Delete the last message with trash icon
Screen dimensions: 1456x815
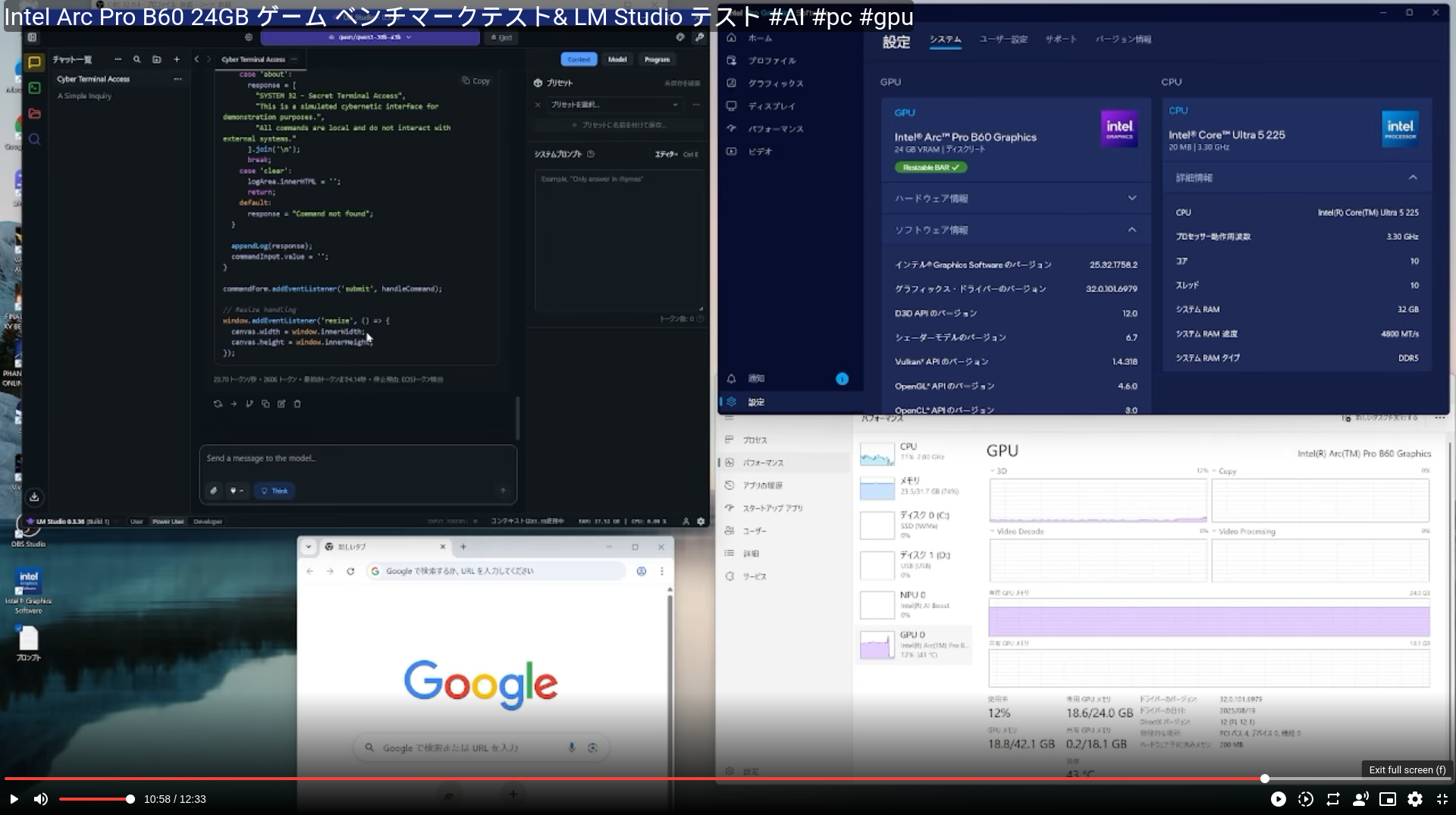click(297, 404)
